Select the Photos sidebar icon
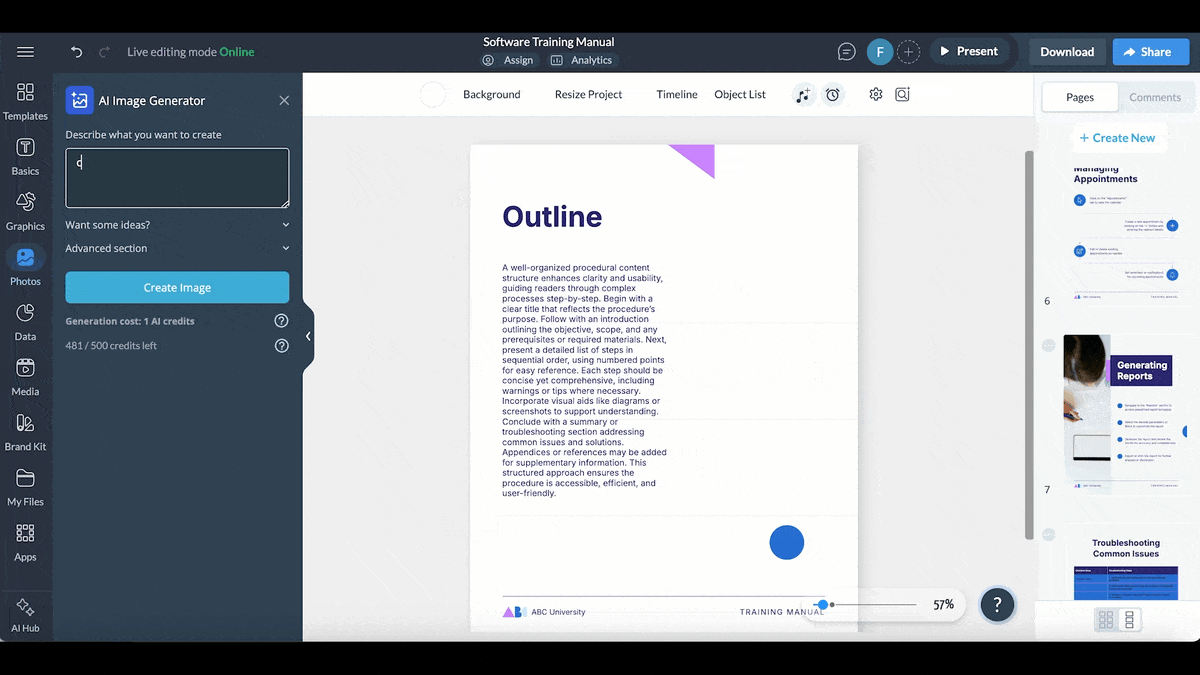Viewport: 1200px width, 675px height. pyautogui.click(x=25, y=263)
